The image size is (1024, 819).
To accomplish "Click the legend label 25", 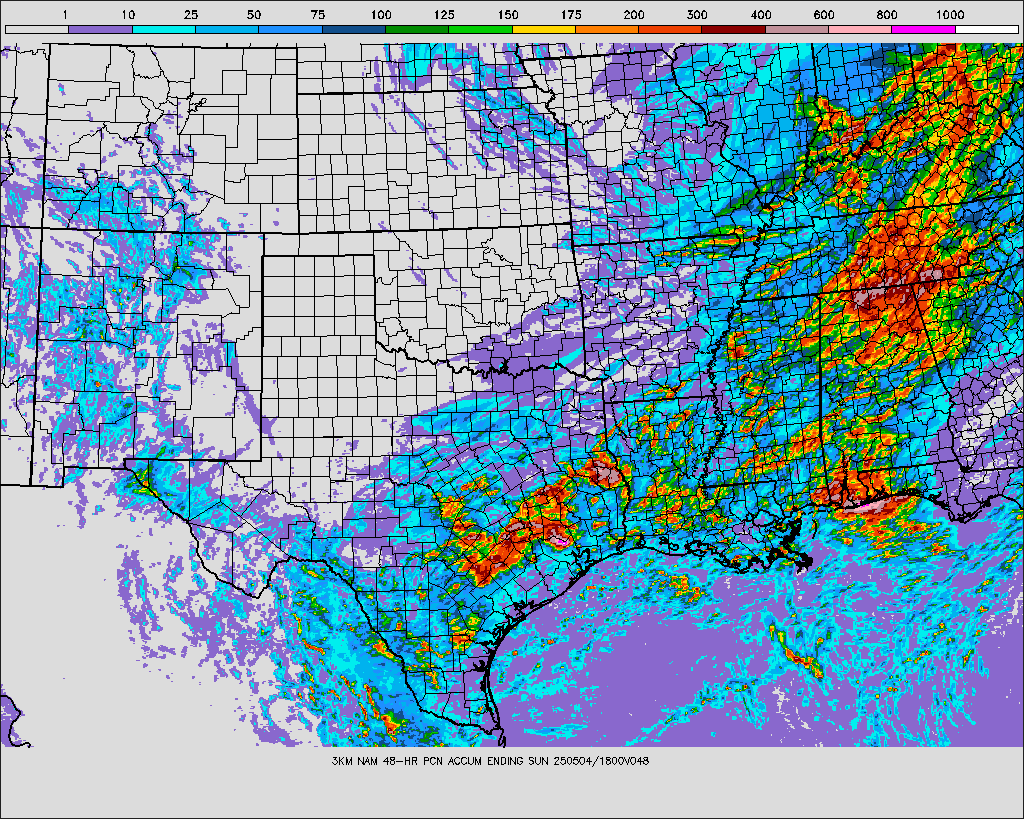I will [191, 14].
